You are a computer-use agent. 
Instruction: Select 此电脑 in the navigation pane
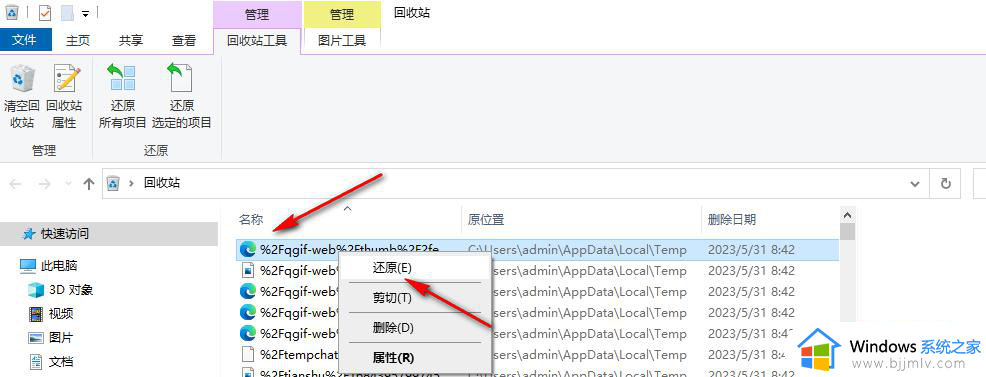59,266
